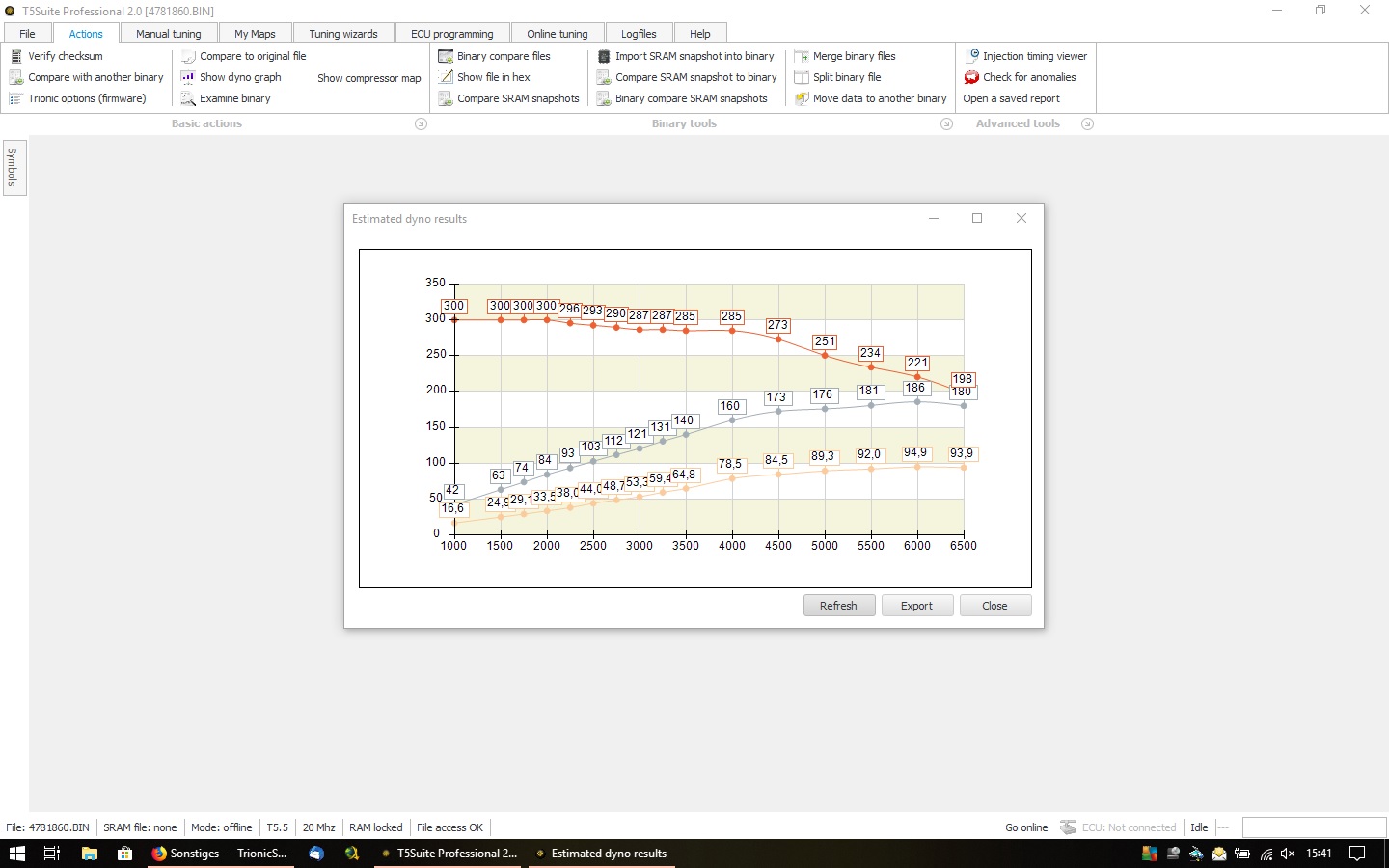This screenshot has width=1389, height=868.
Task: Open File Explorer from taskbar
Action: click(90, 854)
